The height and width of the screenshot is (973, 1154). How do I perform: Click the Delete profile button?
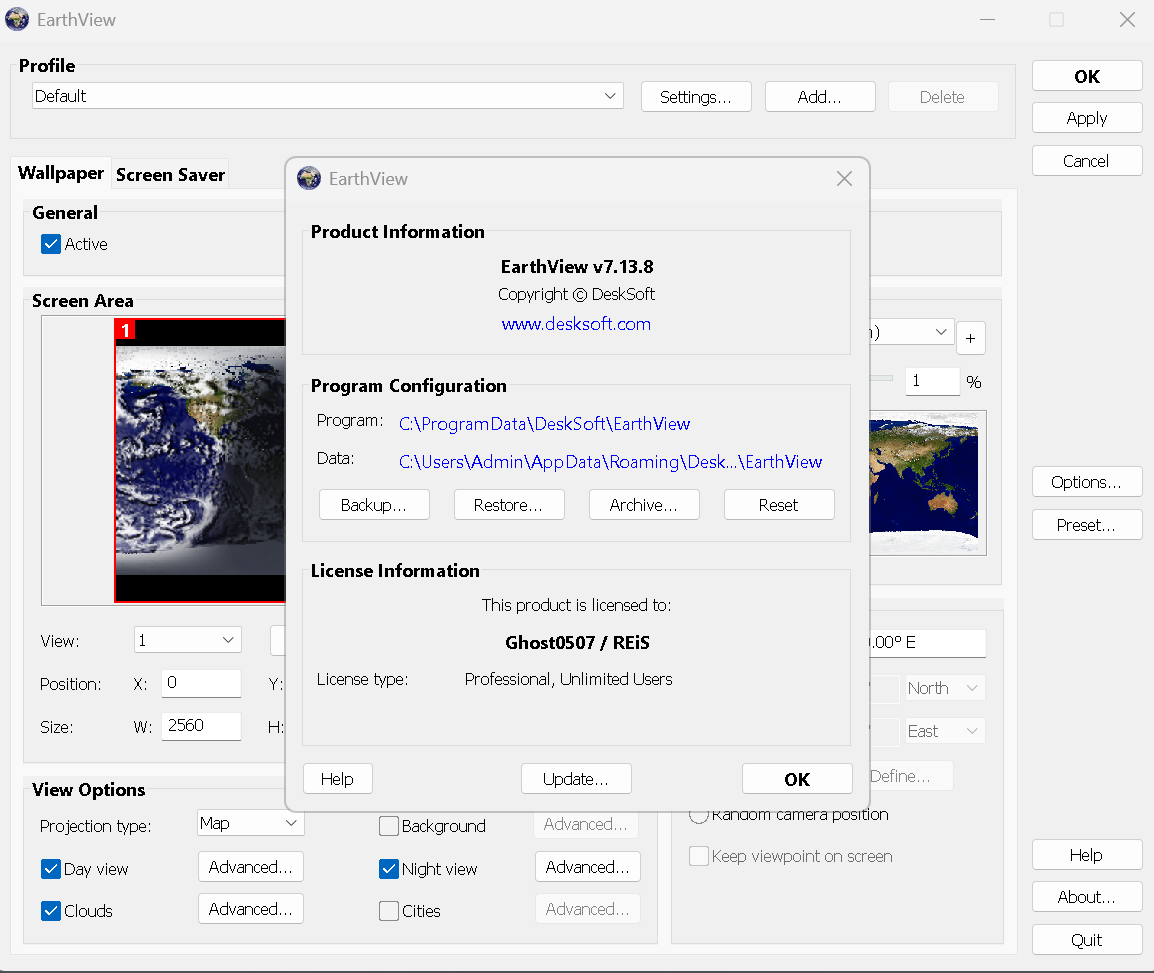(x=943, y=96)
